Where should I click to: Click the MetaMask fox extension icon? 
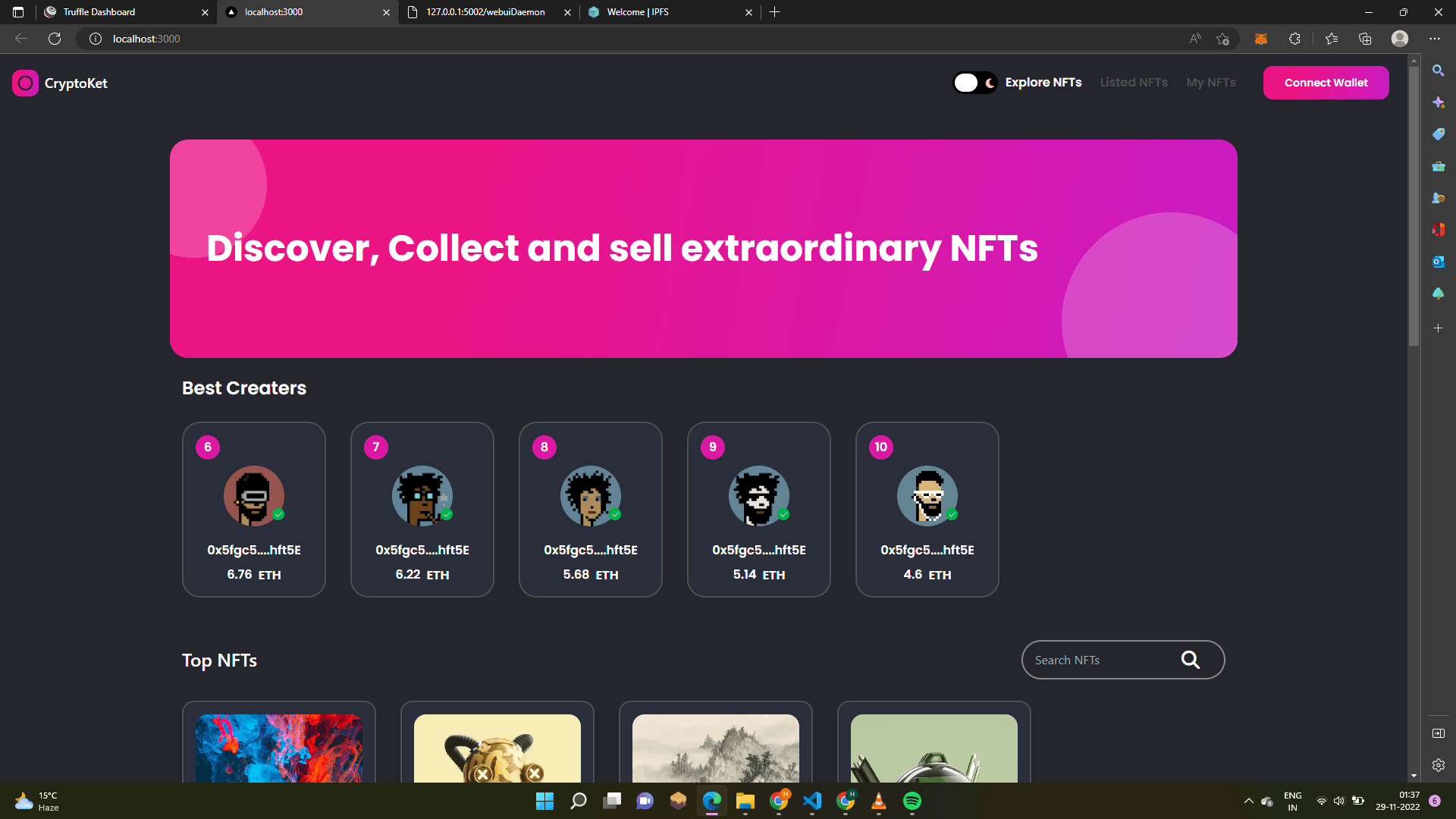(x=1261, y=39)
